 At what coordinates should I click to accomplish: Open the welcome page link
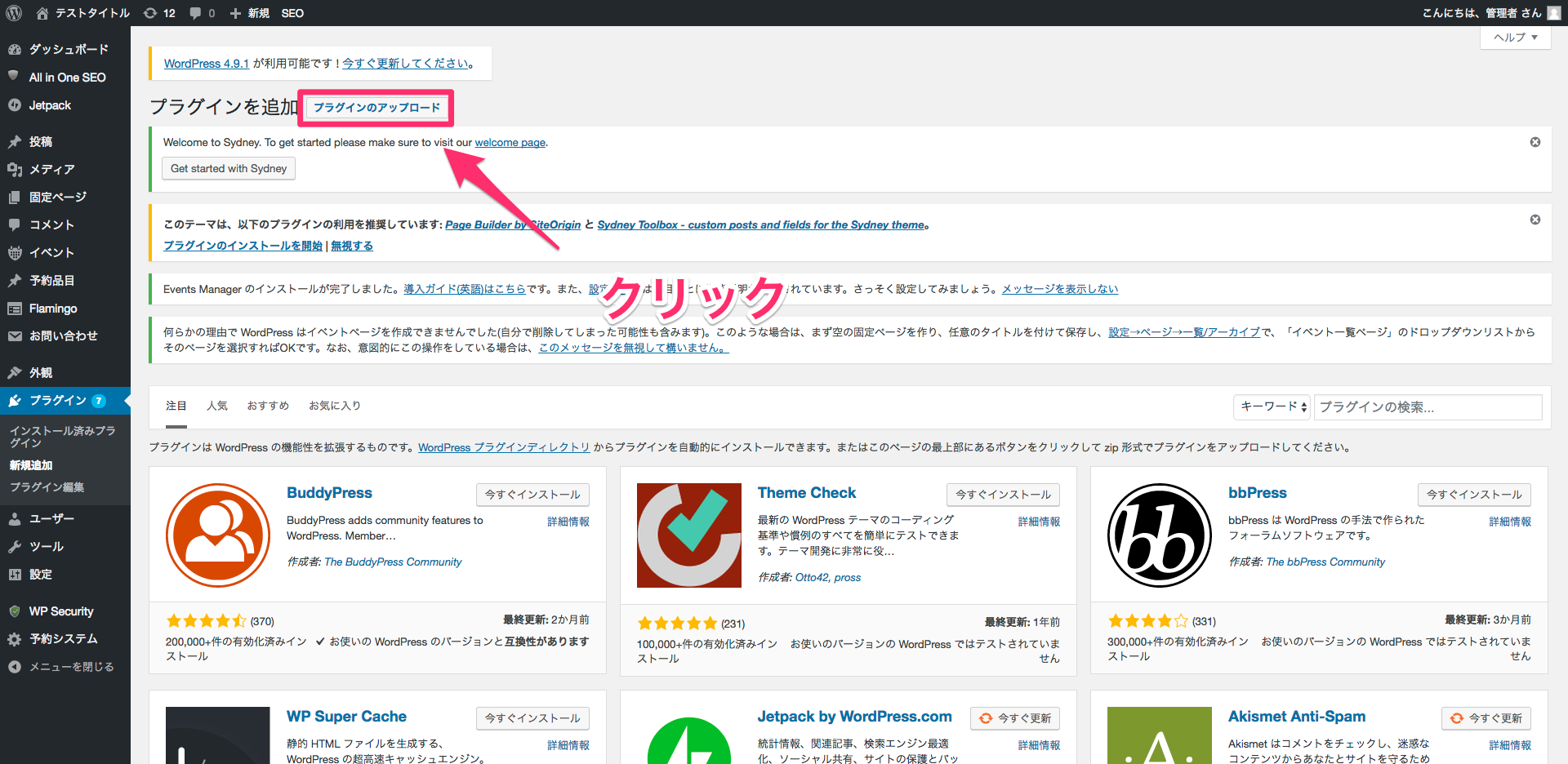click(x=510, y=142)
